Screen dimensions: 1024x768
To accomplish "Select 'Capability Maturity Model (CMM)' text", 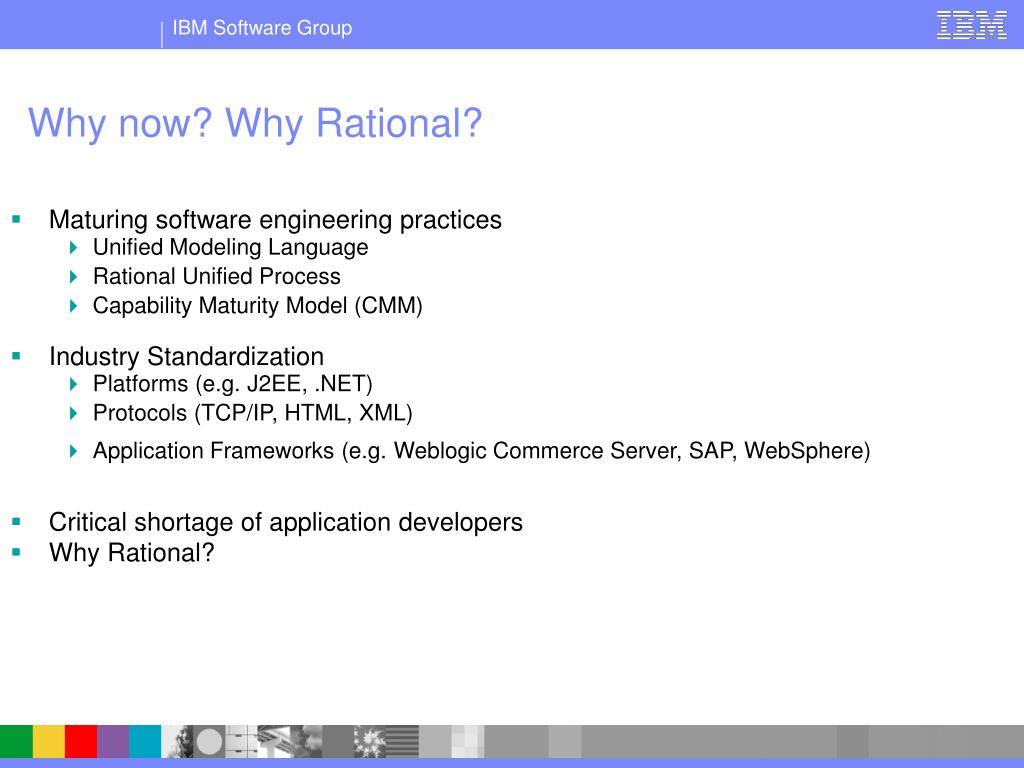I will coord(257,306).
